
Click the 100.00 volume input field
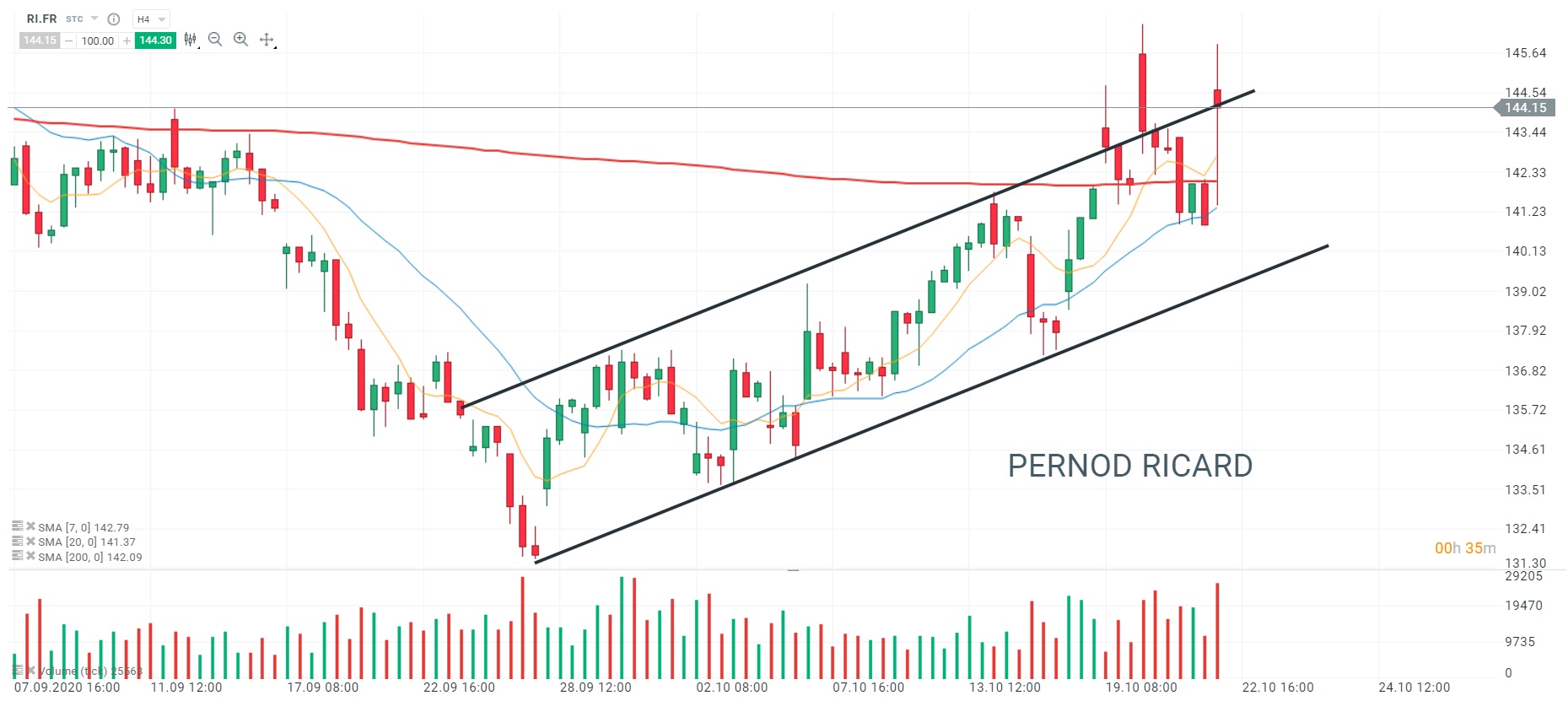(x=97, y=40)
